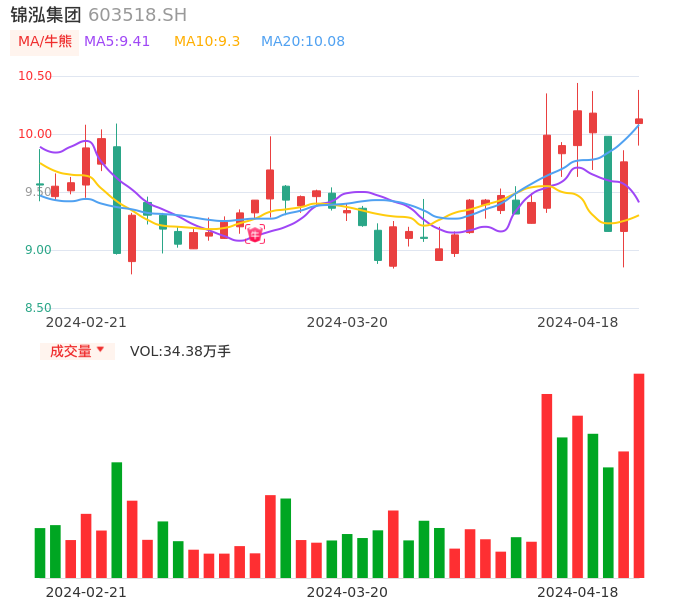The image size is (686, 606).
Task: Click the 2024-02-21 date under the volume chart
Action: tap(86, 592)
